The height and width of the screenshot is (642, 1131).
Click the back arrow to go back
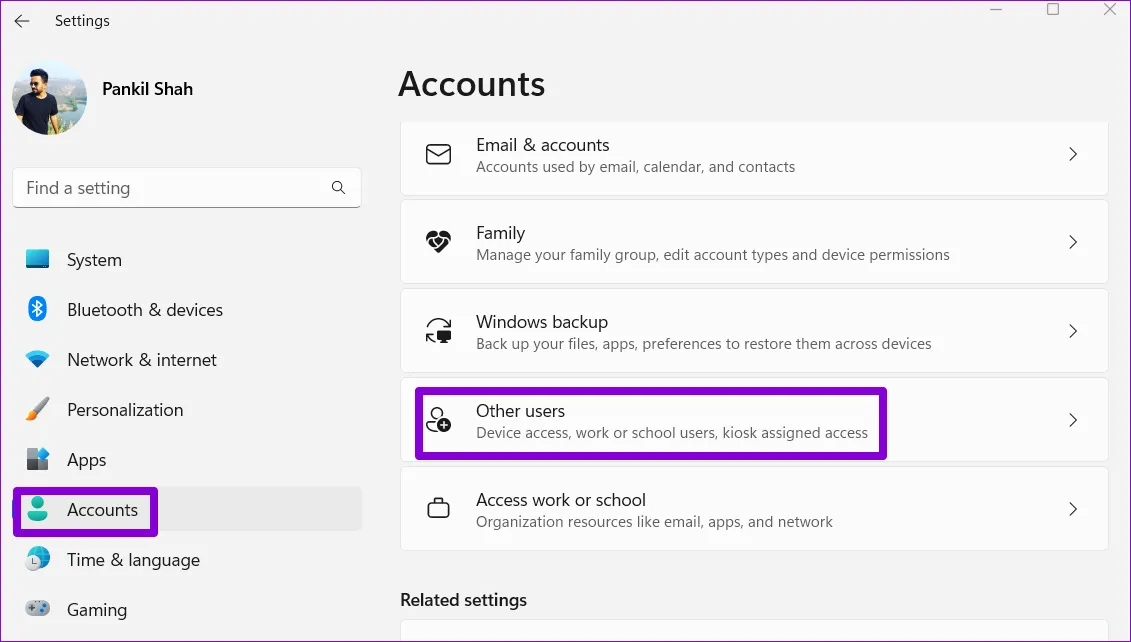[x=22, y=20]
